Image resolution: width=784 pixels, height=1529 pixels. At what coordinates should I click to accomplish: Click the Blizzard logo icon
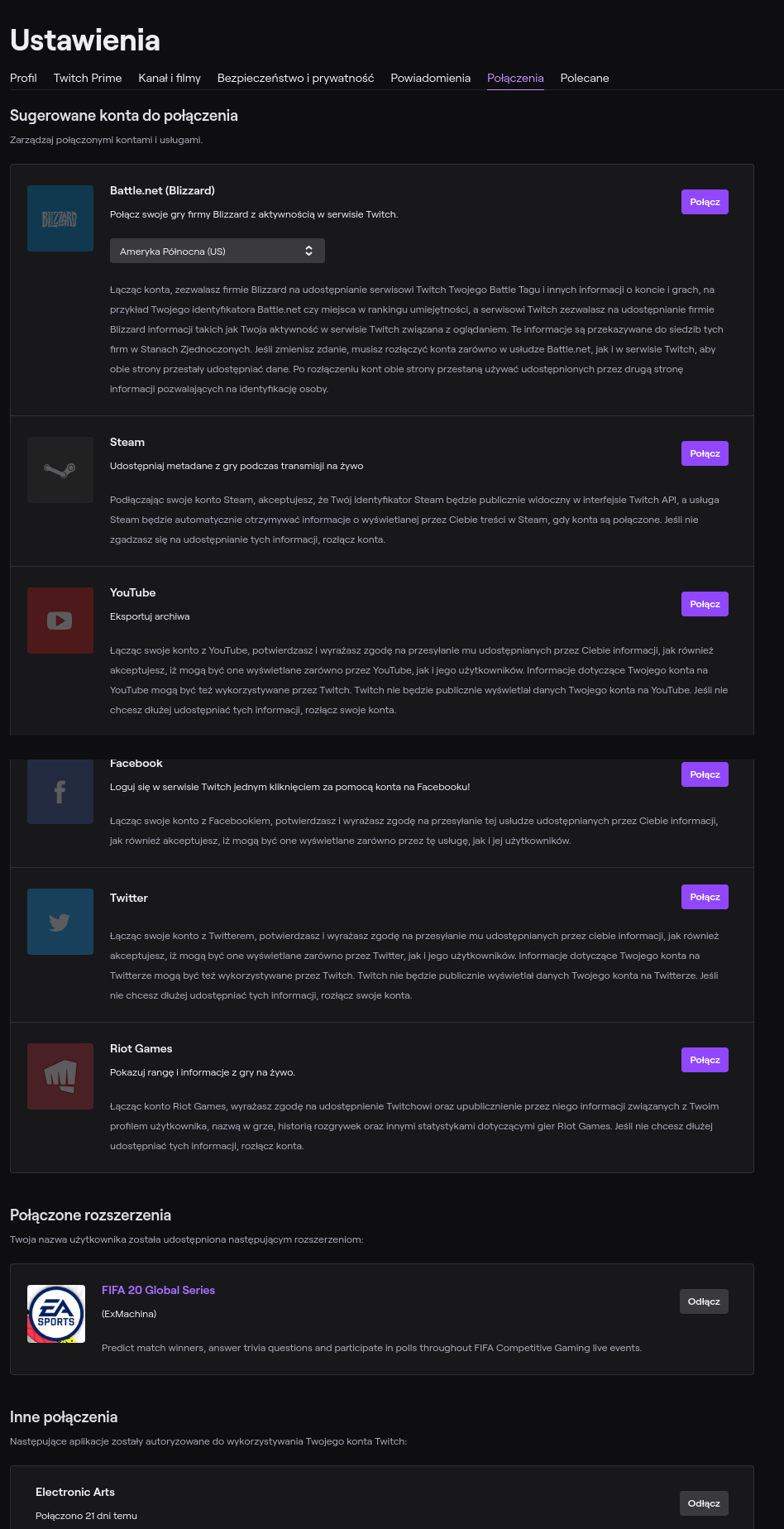click(x=60, y=218)
